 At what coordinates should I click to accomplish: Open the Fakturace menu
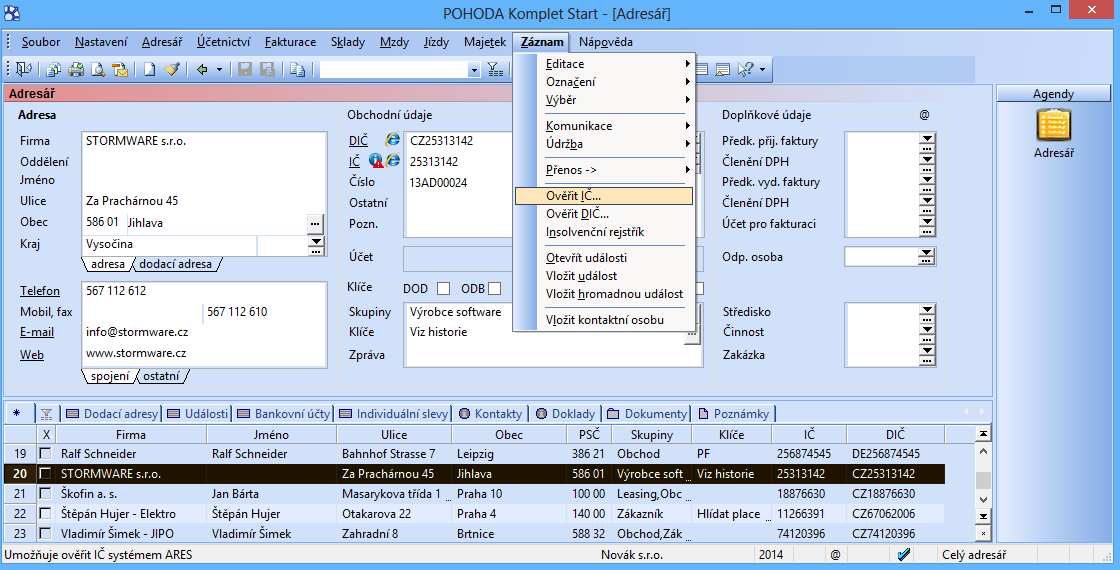pos(290,42)
